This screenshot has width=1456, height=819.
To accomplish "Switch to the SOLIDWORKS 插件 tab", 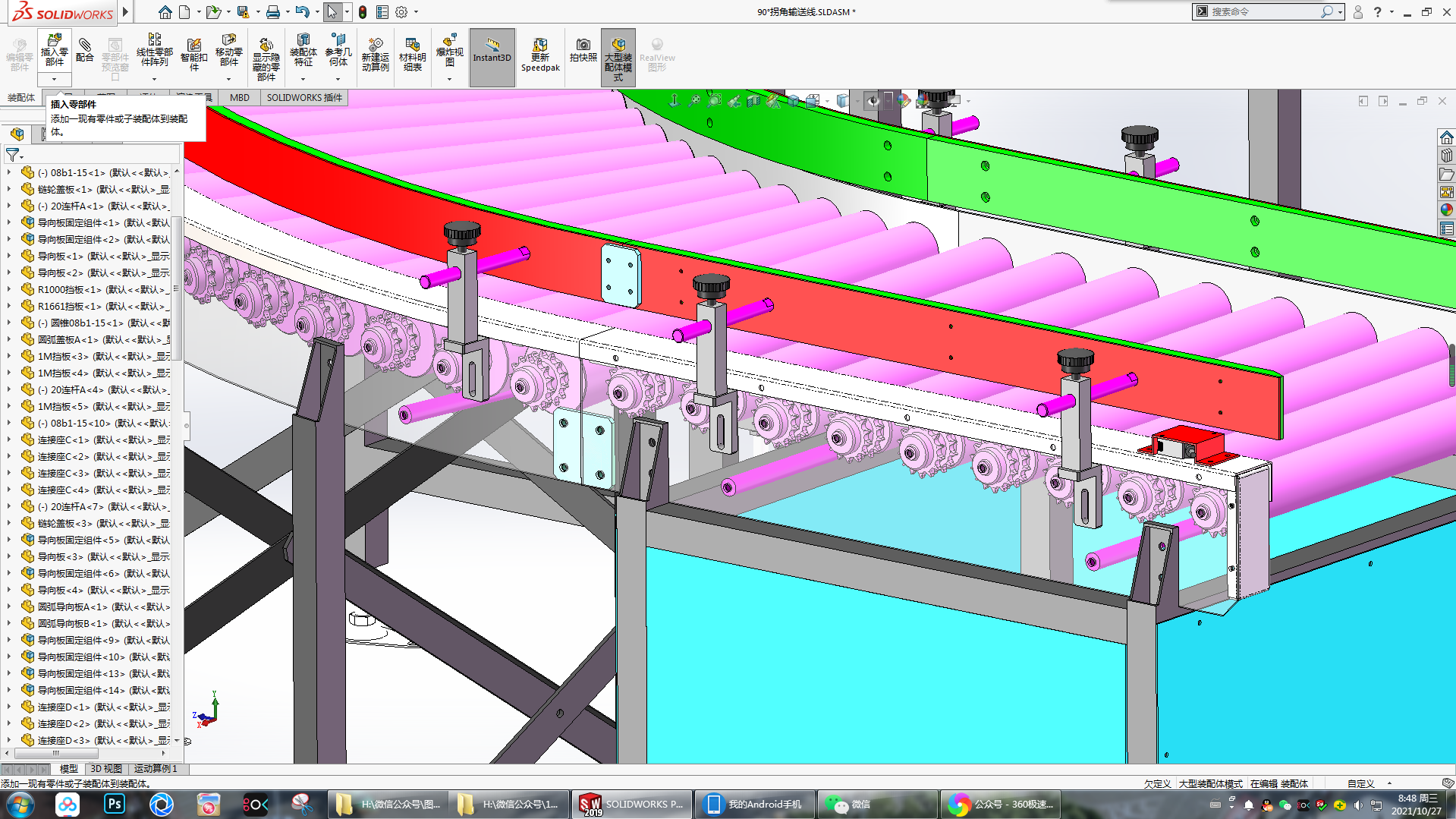I will (x=304, y=97).
